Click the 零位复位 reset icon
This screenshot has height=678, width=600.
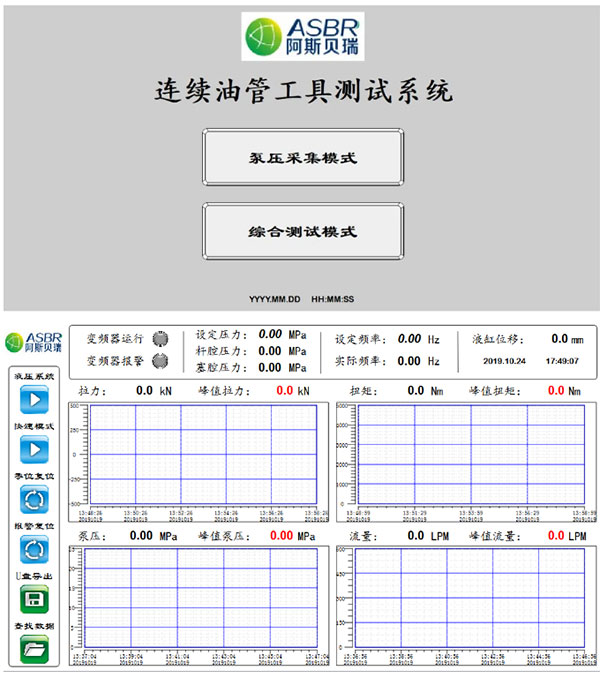point(33,498)
